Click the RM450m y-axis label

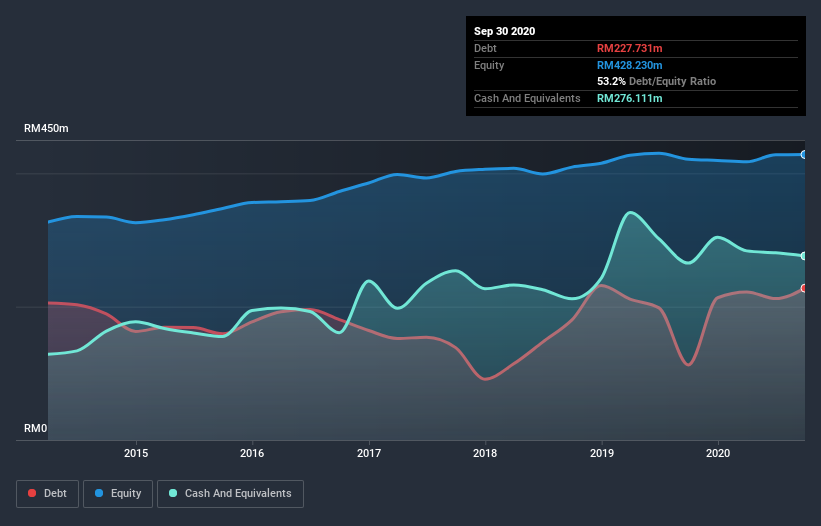(46, 128)
